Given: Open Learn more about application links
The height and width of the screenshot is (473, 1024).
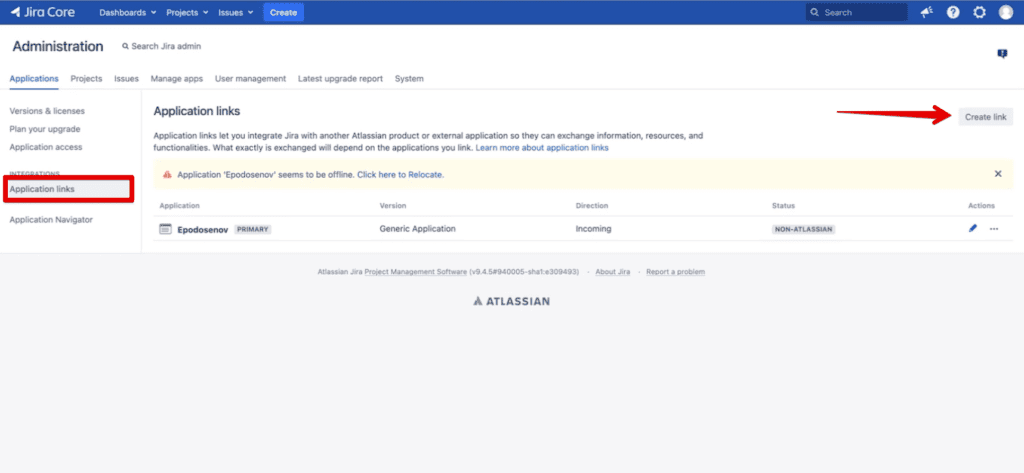Looking at the screenshot, I should click(542, 148).
